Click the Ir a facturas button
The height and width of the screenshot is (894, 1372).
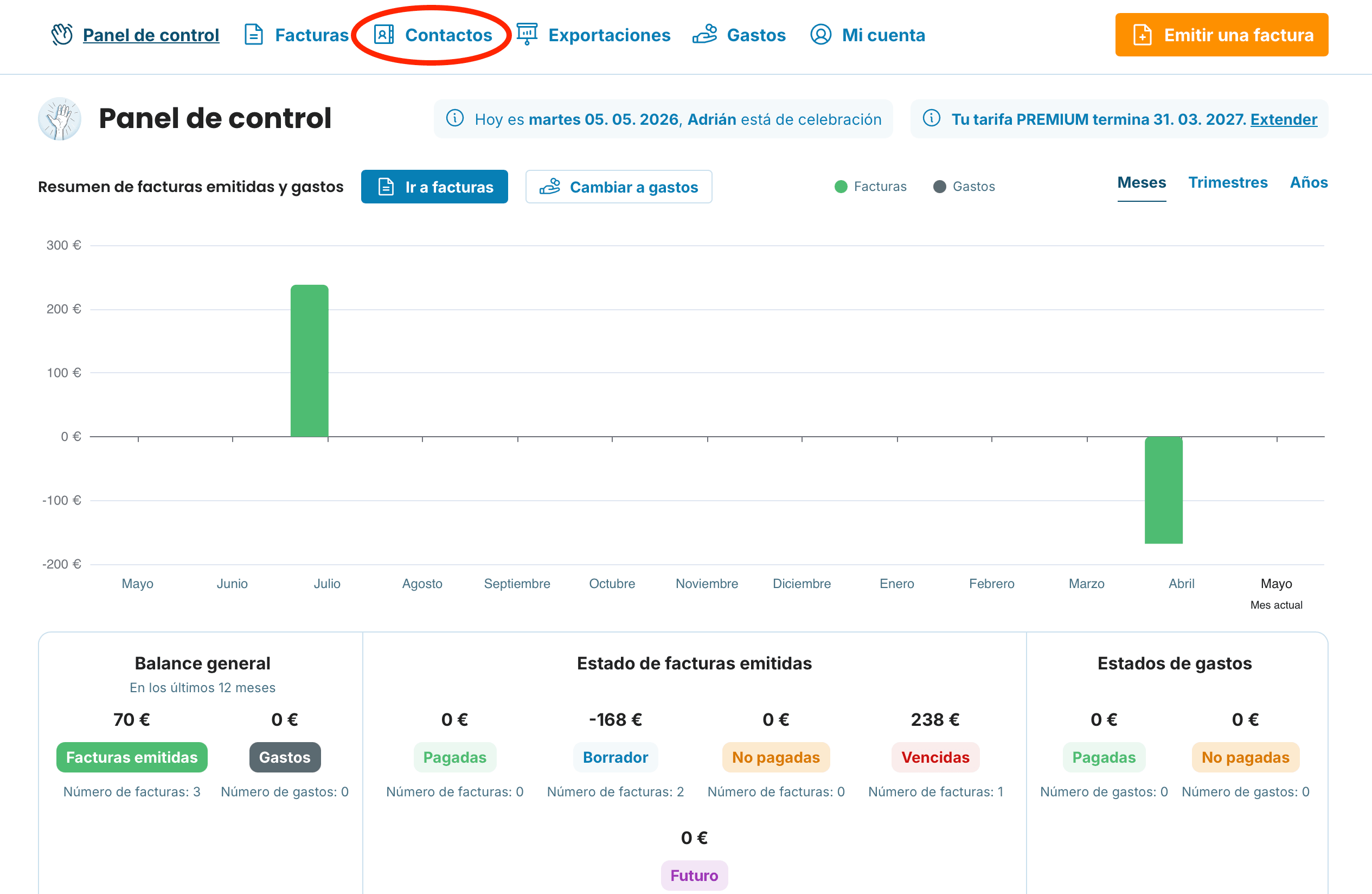(x=434, y=187)
